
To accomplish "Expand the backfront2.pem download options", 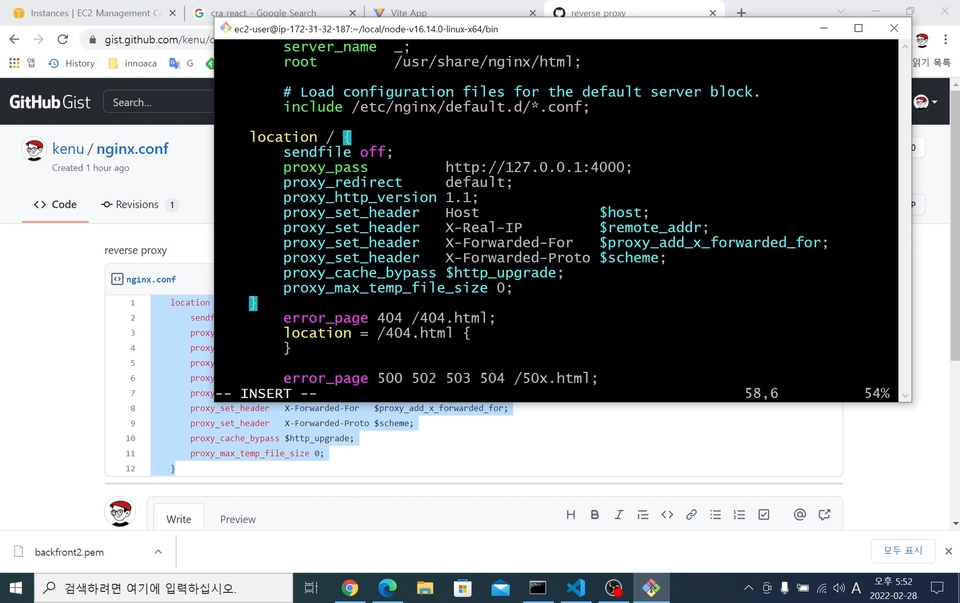I will (x=158, y=552).
